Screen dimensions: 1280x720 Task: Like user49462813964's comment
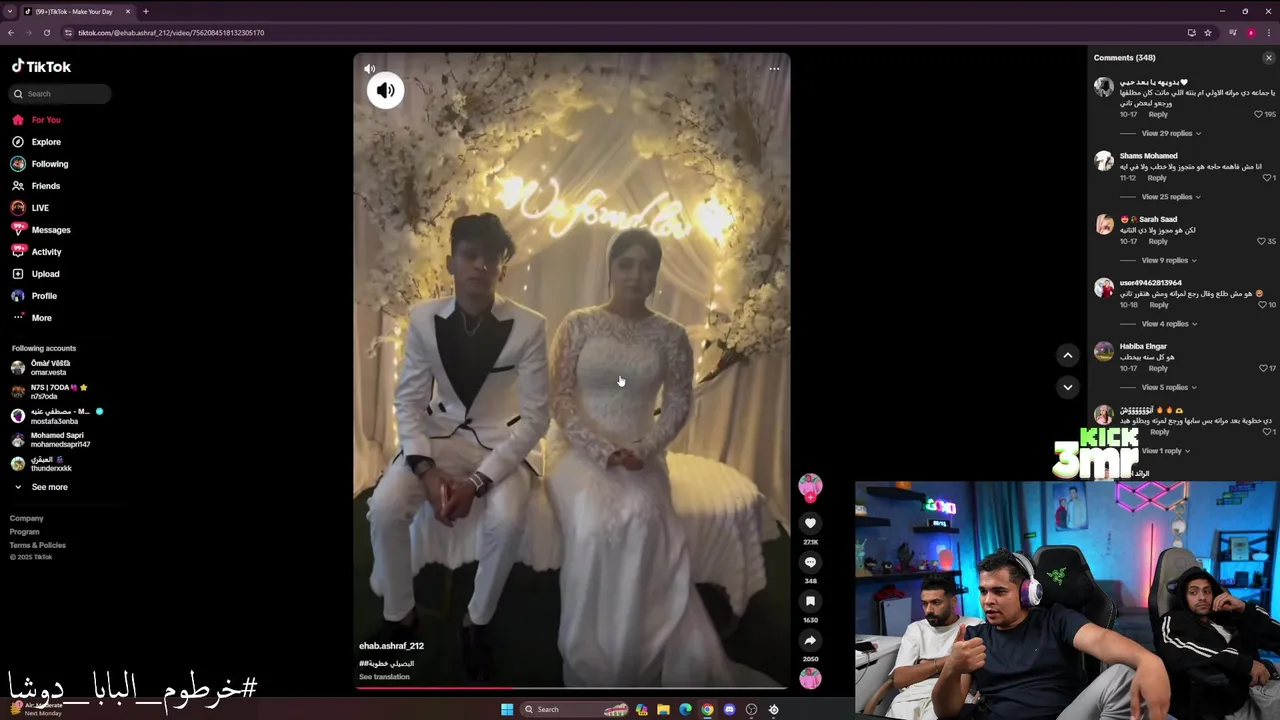pos(1262,305)
